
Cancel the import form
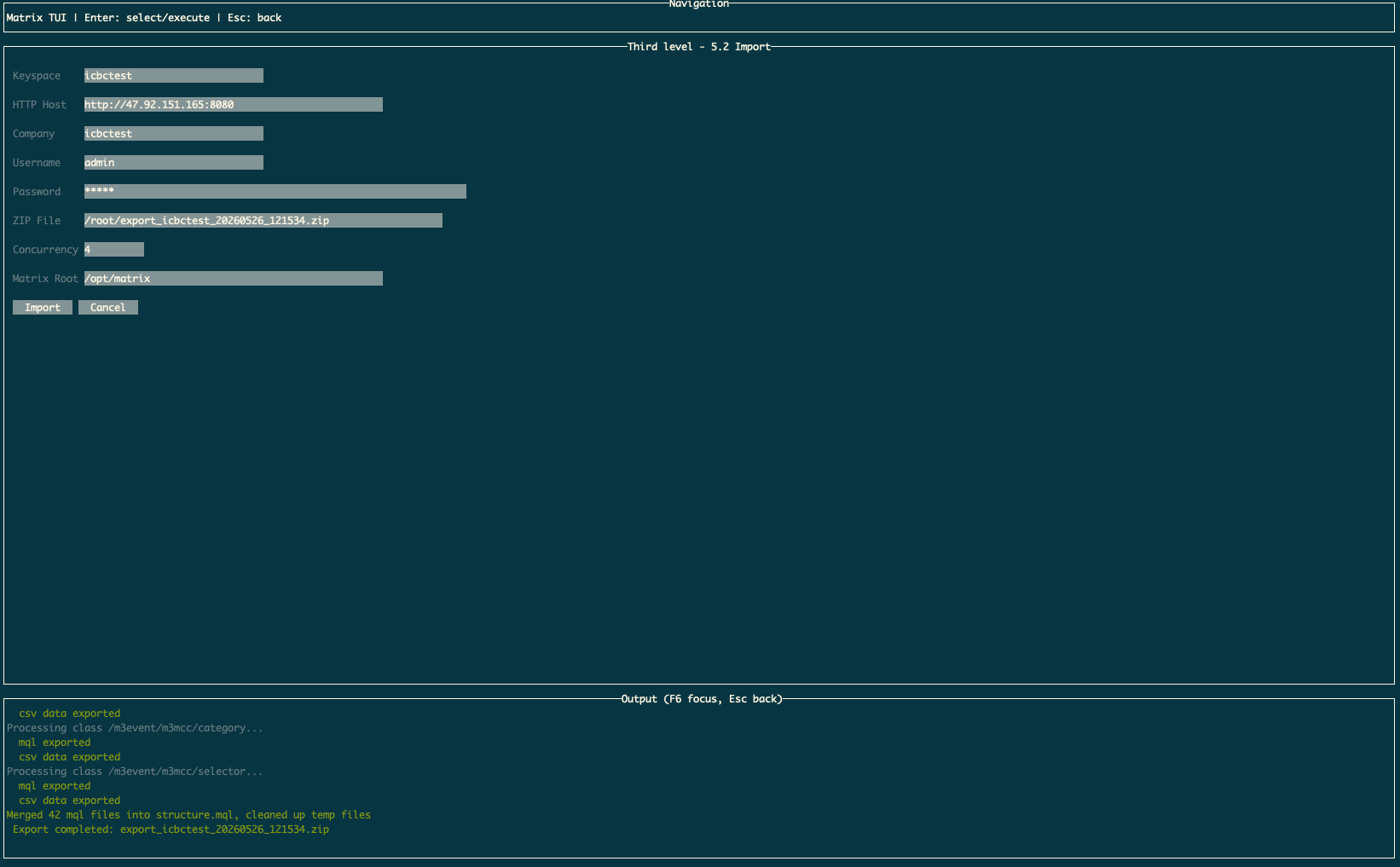[x=108, y=308]
